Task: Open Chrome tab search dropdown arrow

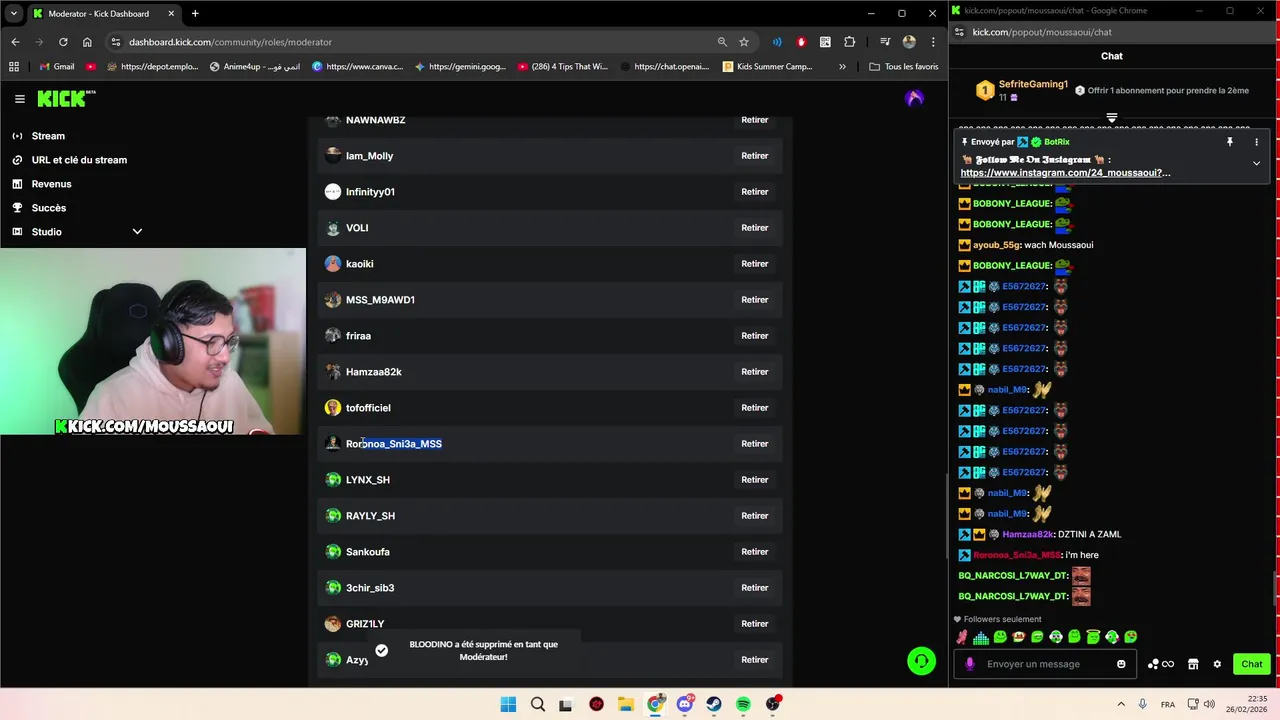Action: click(14, 14)
